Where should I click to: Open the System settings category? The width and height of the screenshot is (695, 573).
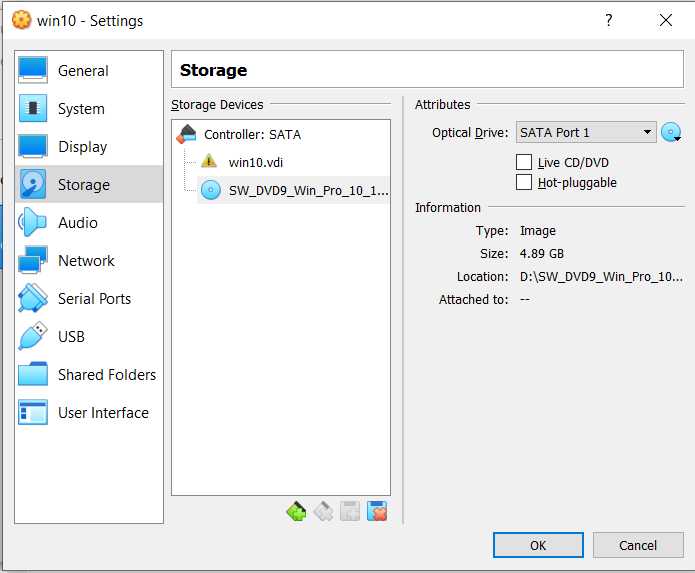click(x=89, y=109)
